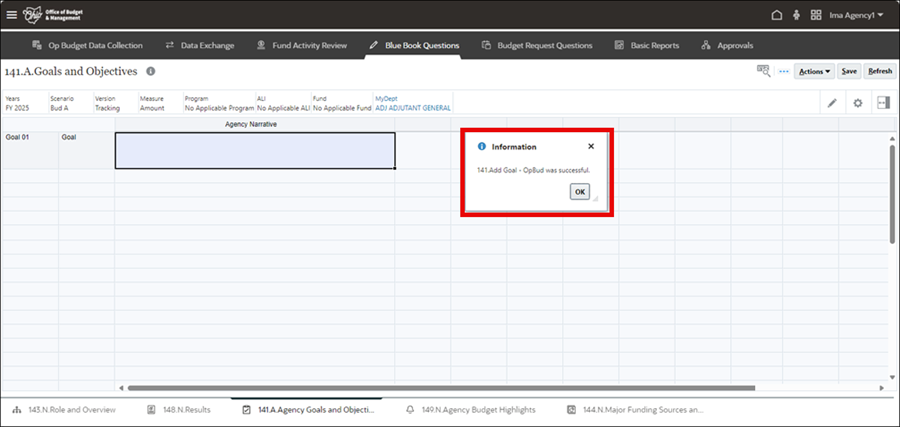Expand the Actions dropdown
Screen dimensions: 900x427
click(x=814, y=72)
